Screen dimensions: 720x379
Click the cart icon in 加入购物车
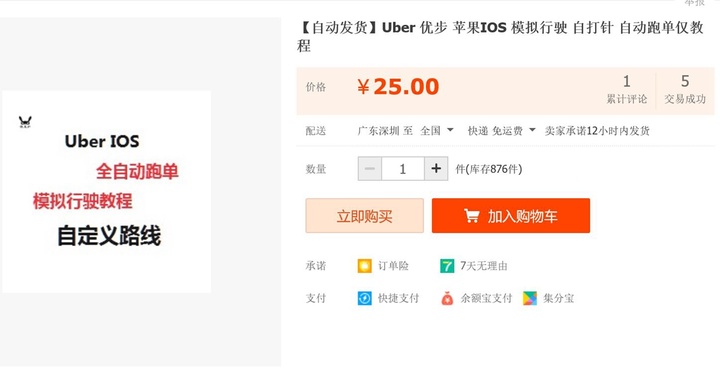472,215
